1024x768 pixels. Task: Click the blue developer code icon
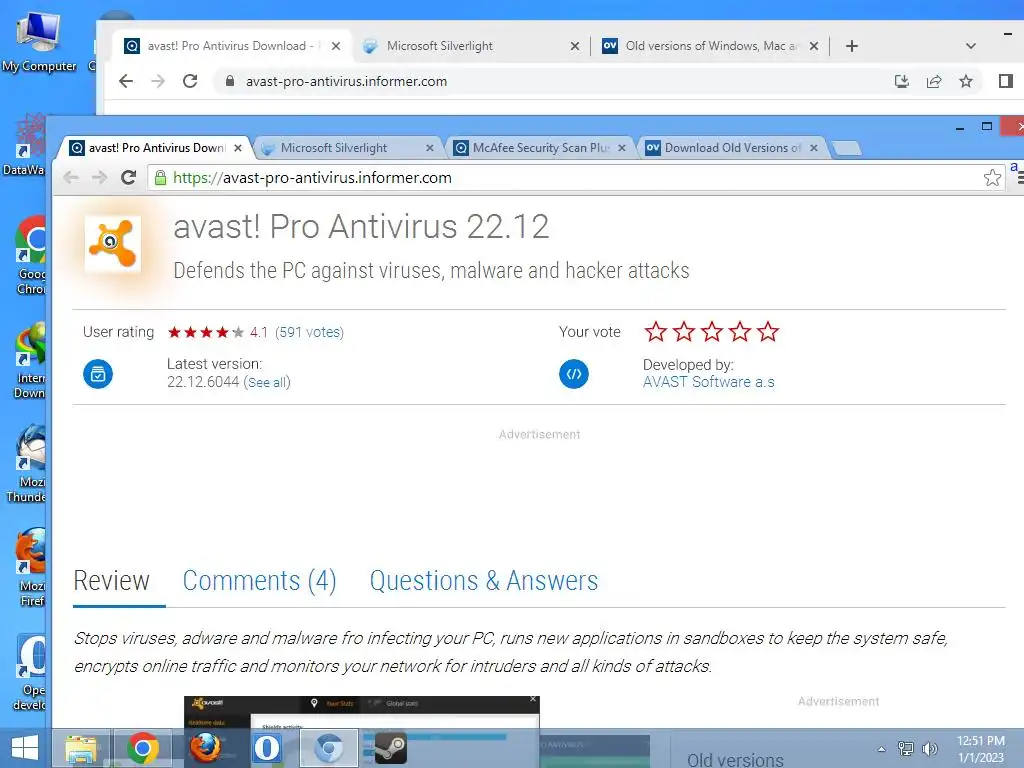point(573,374)
